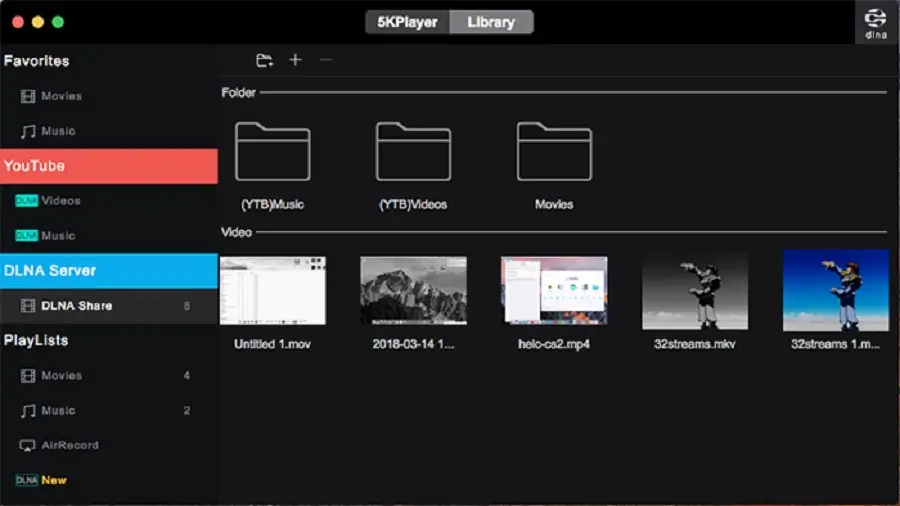
Task: Open the (YTB)Music folder icon
Action: click(273, 151)
